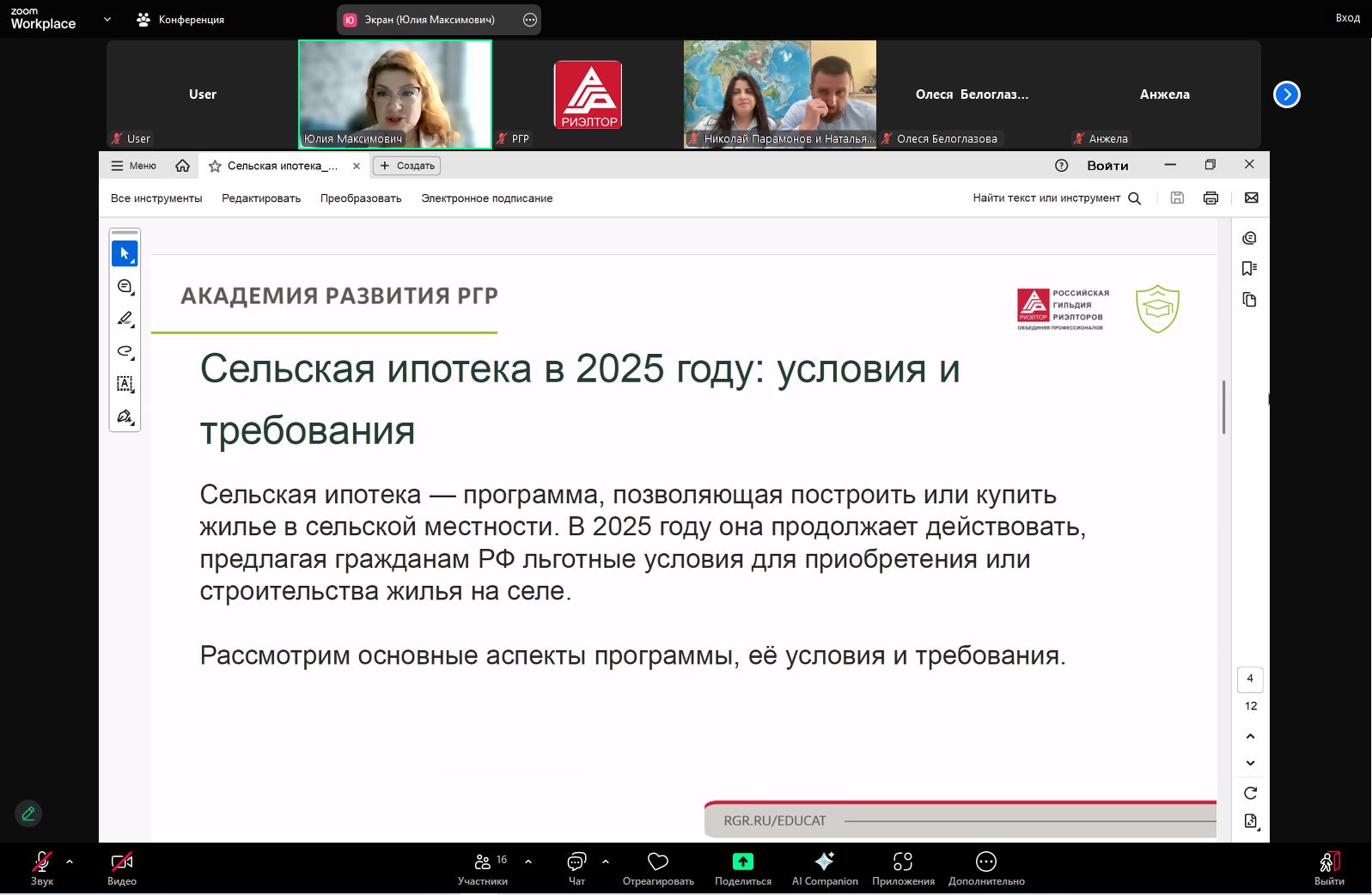Open the Редактировать tab
The width and height of the screenshot is (1372, 895).
tap(261, 198)
